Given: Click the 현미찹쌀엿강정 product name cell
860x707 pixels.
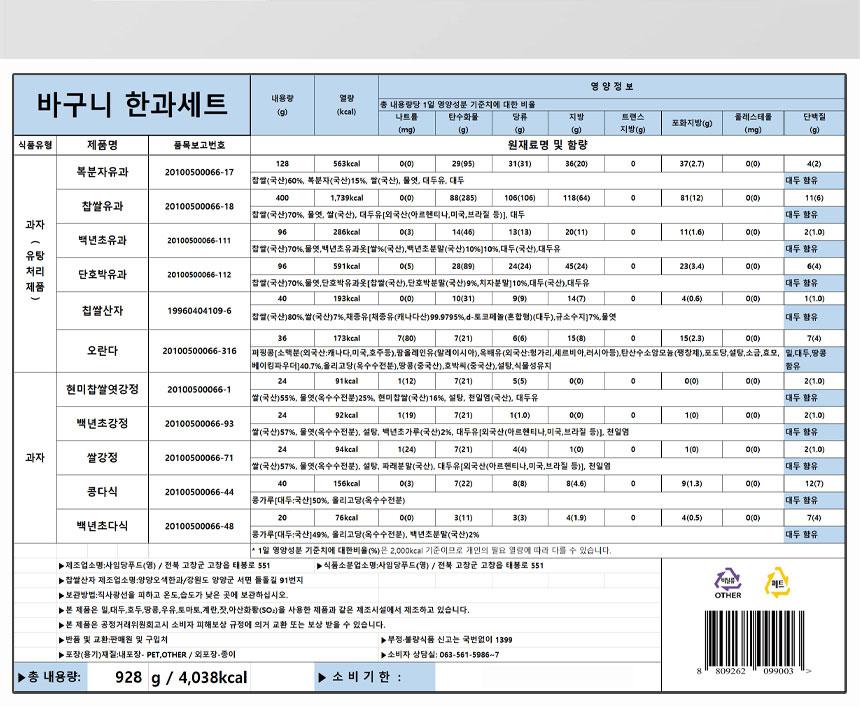Looking at the screenshot, I should (103, 388).
